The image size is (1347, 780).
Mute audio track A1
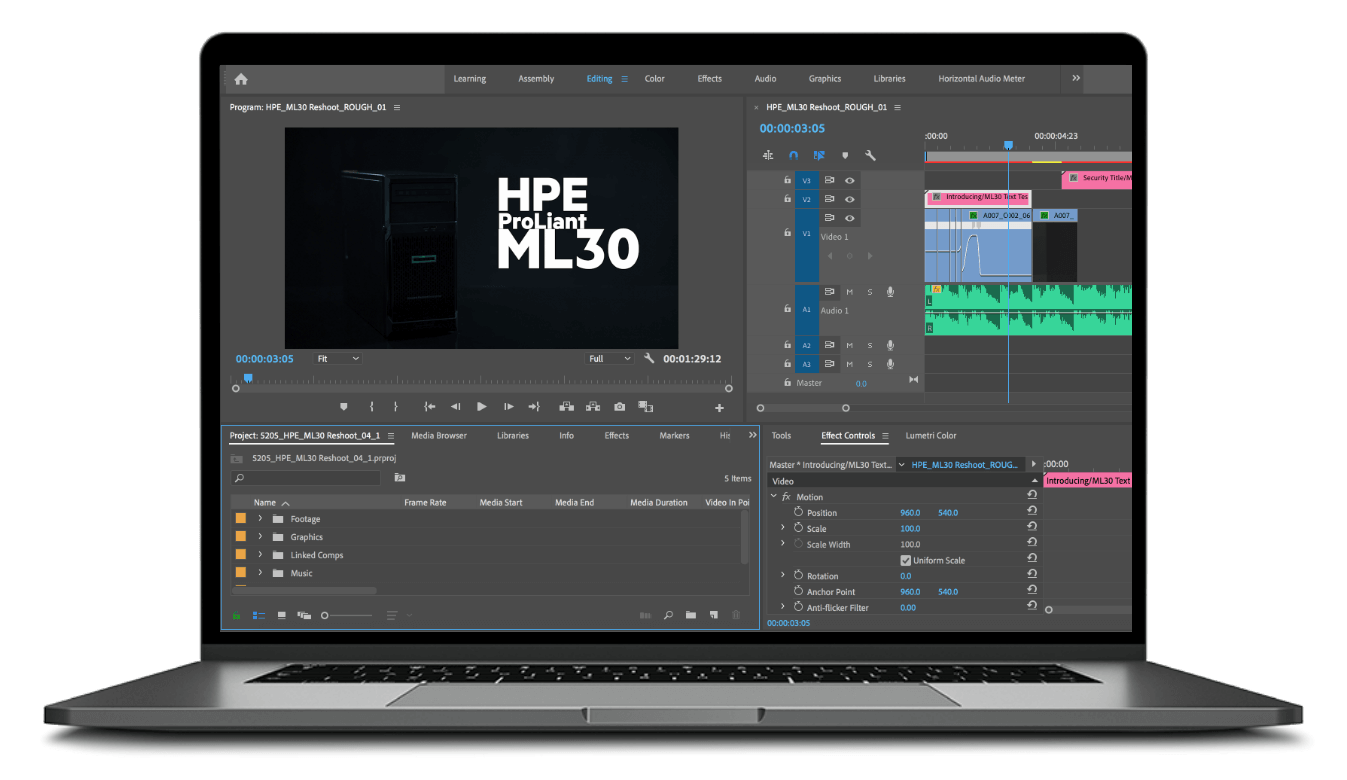click(850, 292)
